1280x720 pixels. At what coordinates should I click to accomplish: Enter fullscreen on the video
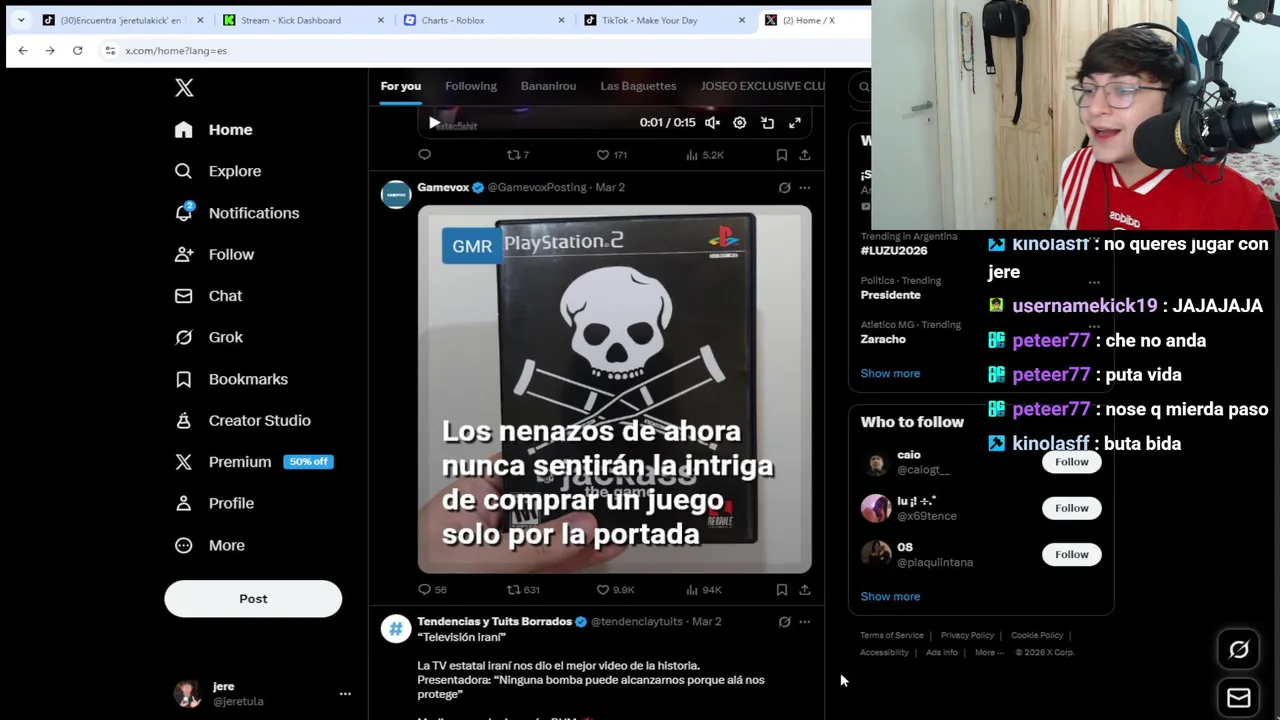(795, 123)
